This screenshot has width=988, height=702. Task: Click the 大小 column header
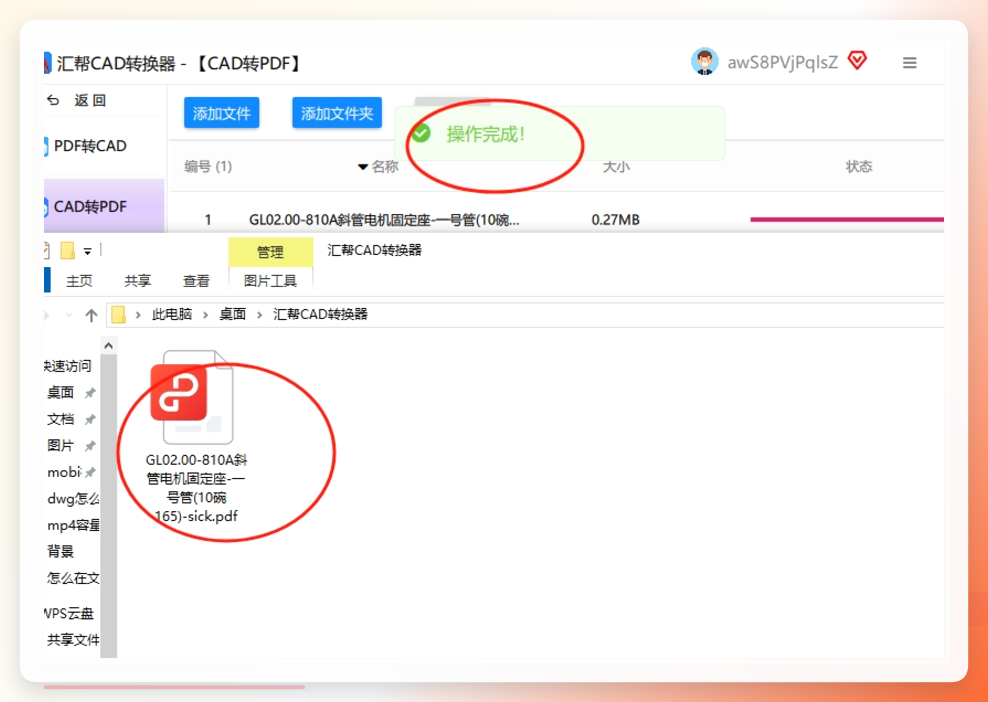tap(616, 166)
